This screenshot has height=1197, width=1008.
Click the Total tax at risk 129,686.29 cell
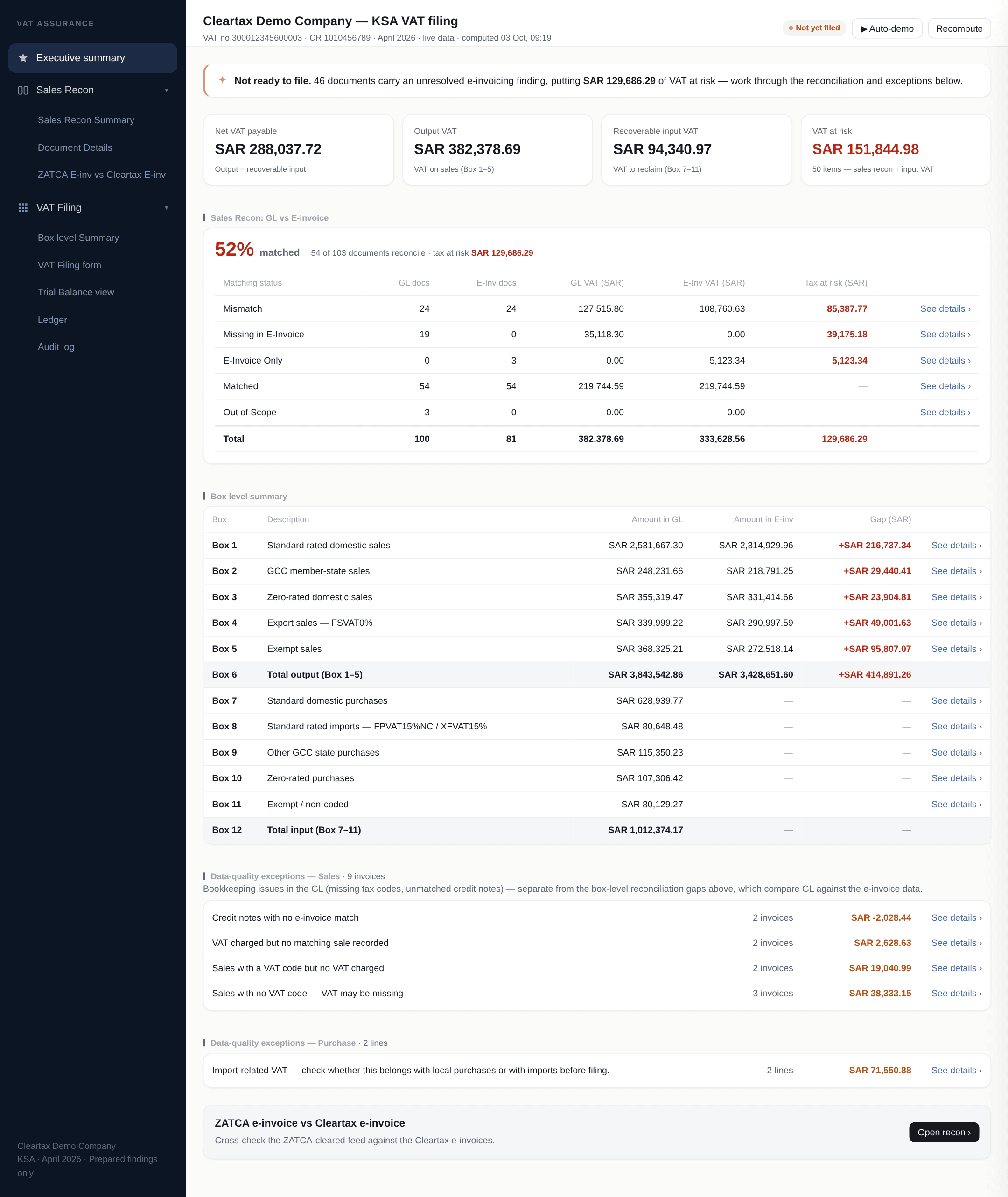coord(844,439)
